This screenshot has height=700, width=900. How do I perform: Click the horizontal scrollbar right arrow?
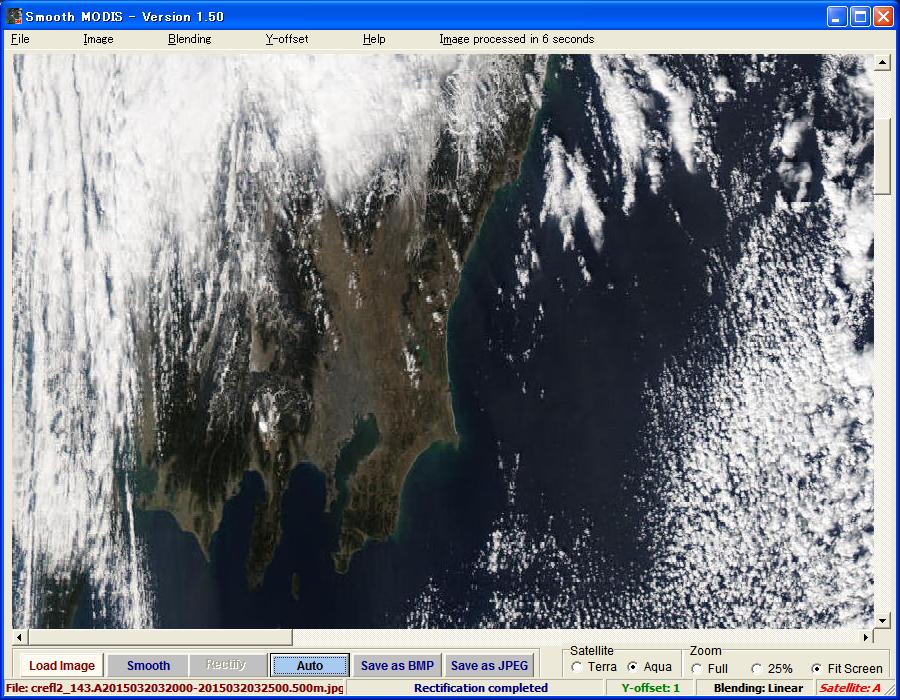point(866,637)
